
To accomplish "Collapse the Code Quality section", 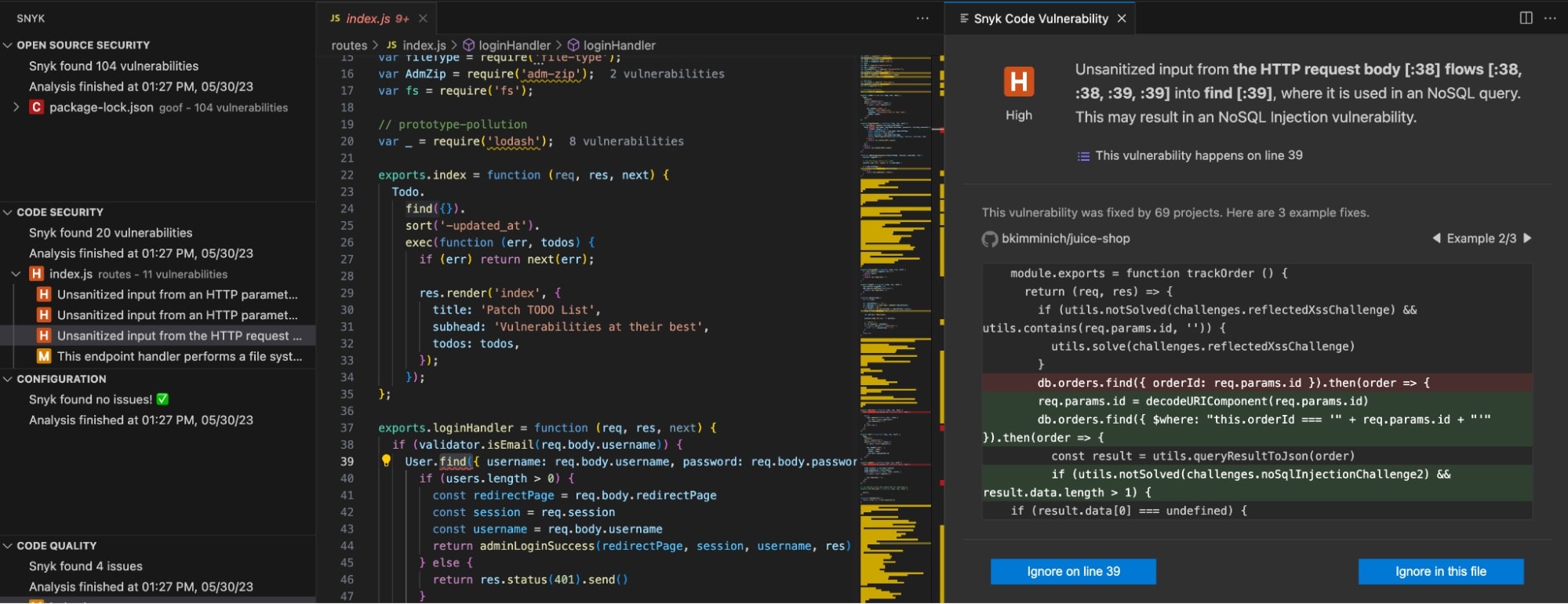I will tap(8, 546).
